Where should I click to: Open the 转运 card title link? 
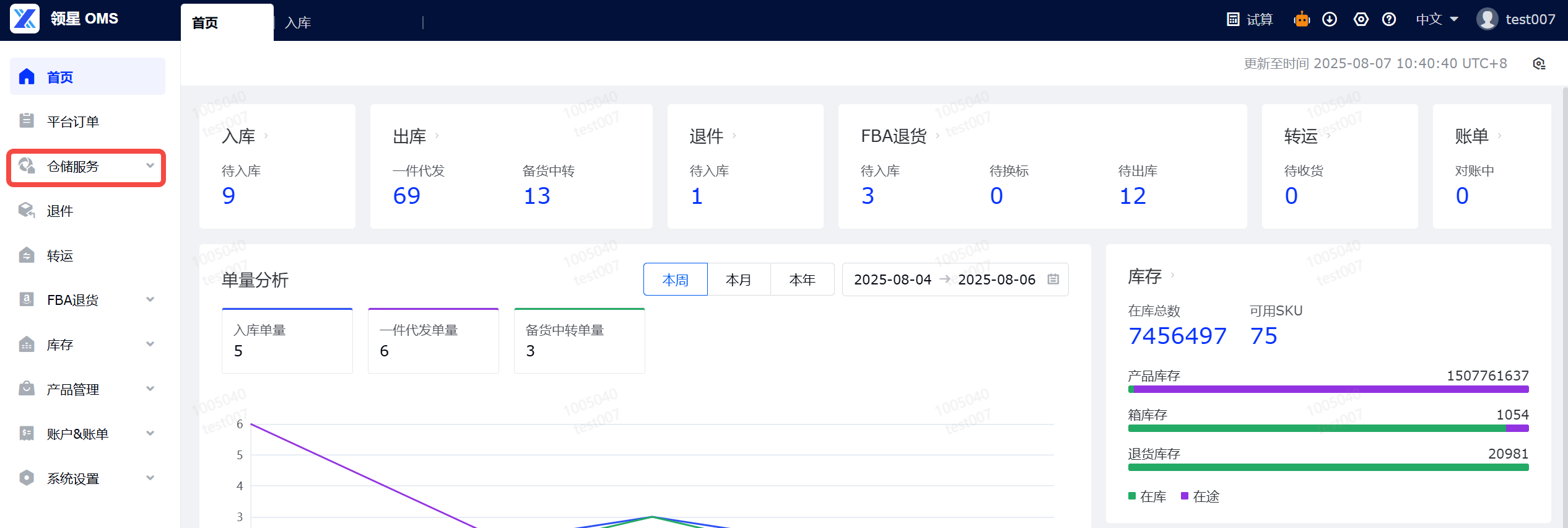[1301, 136]
